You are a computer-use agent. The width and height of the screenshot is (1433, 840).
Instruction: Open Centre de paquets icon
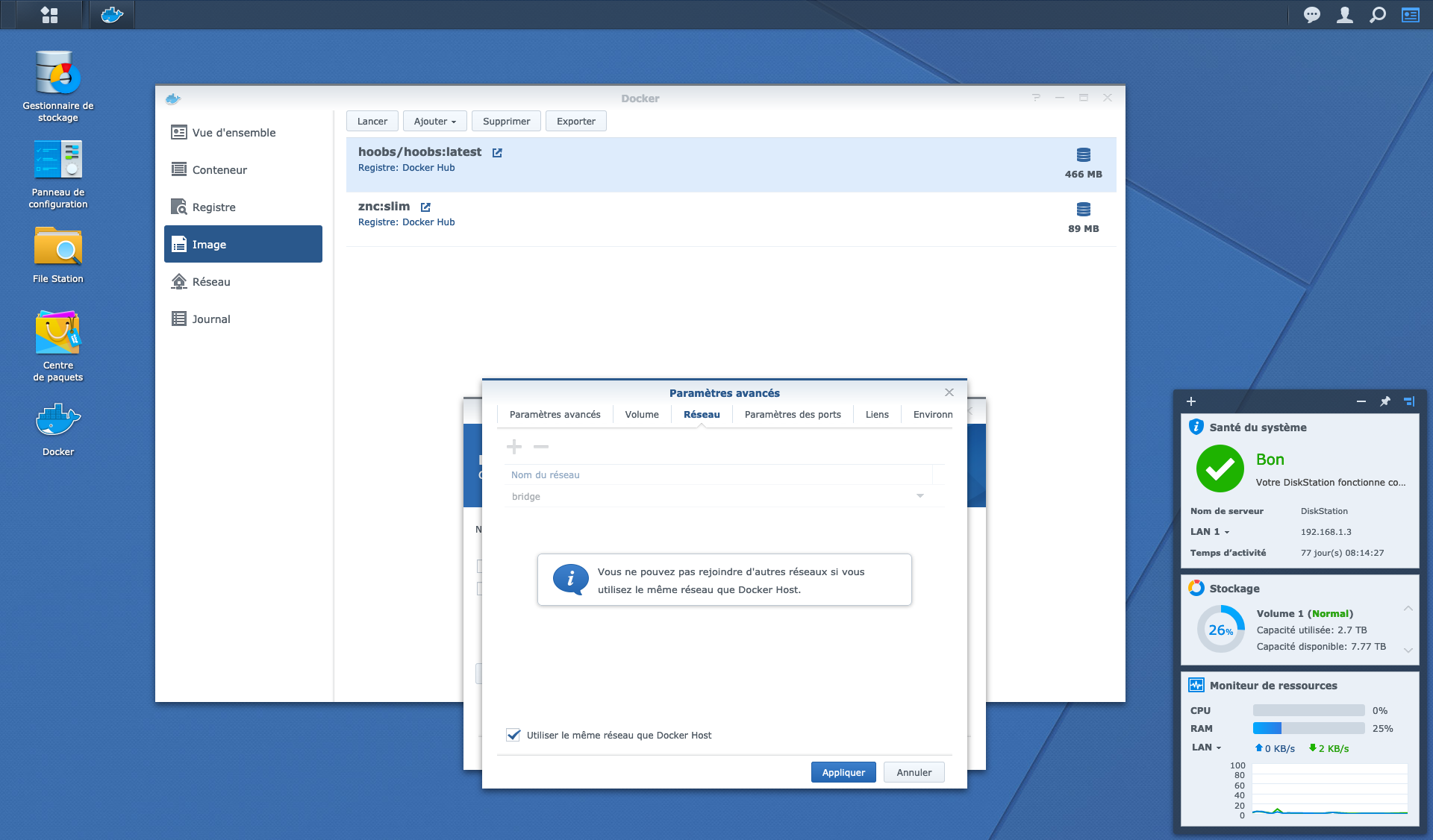(58, 346)
